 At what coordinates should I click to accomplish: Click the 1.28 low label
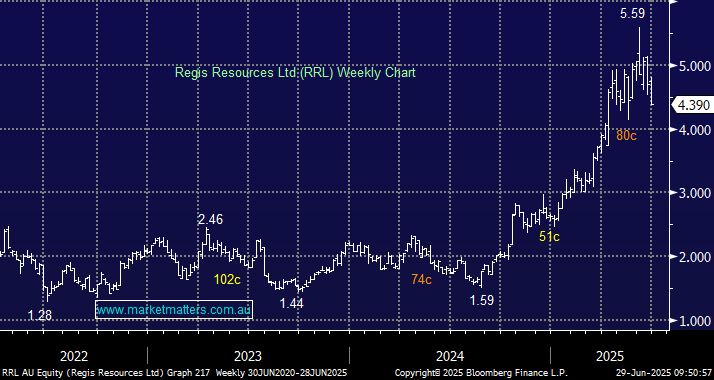tap(40, 315)
